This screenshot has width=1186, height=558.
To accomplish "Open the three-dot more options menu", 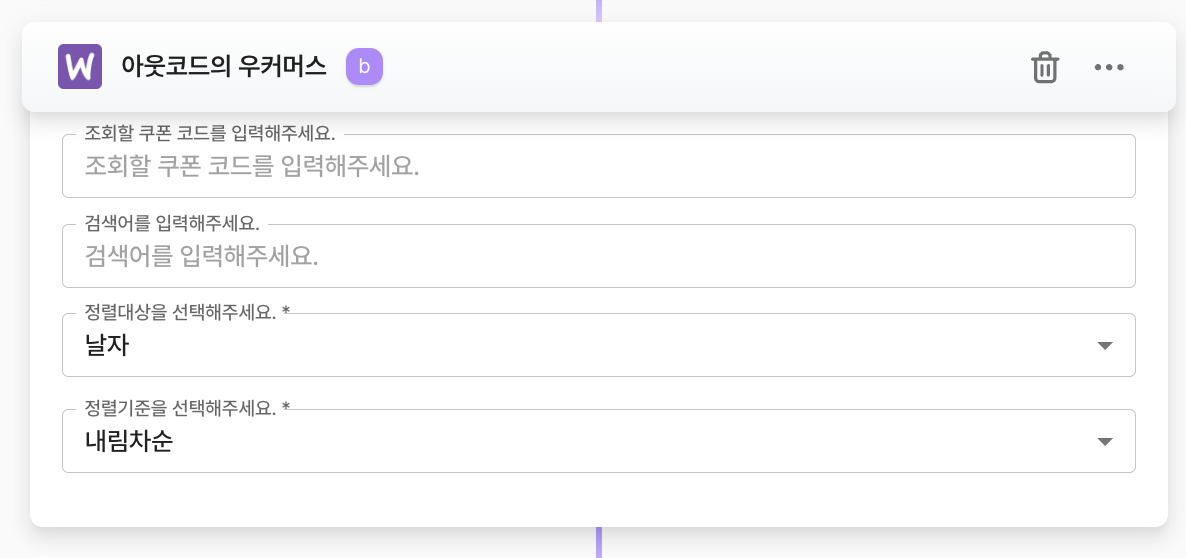I will point(1109,67).
